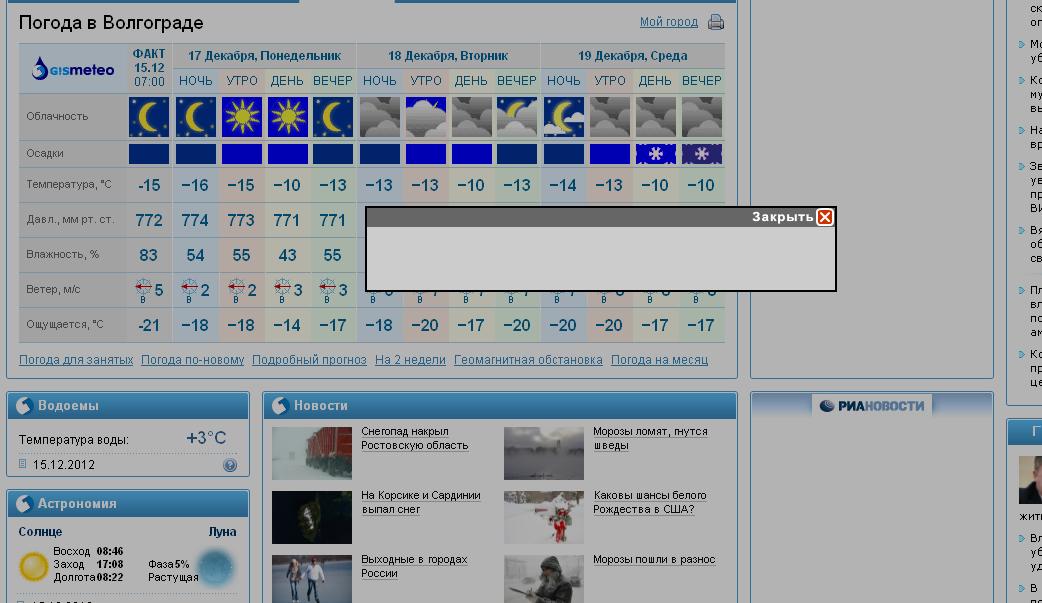The image size is (1042, 603).
Task: Click the help question mark in Водоемы panel
Action: pos(230,465)
